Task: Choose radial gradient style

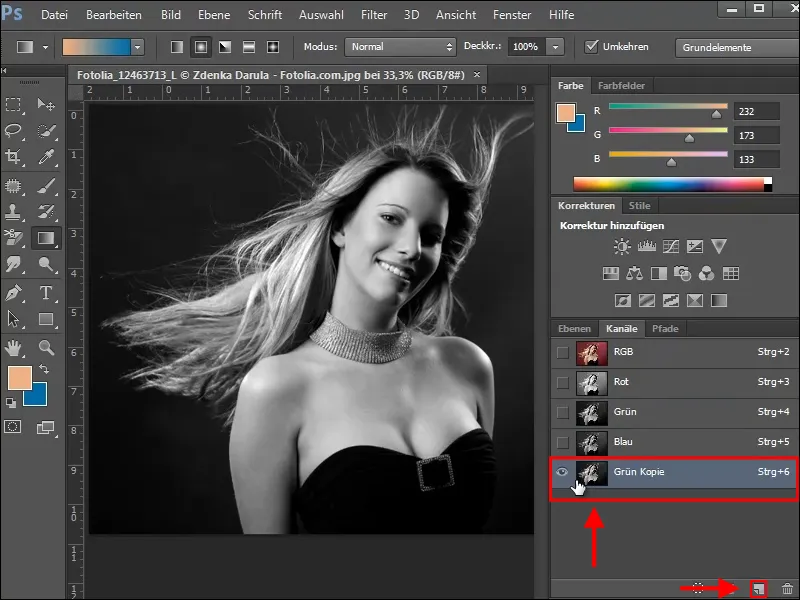Action: coord(201,47)
